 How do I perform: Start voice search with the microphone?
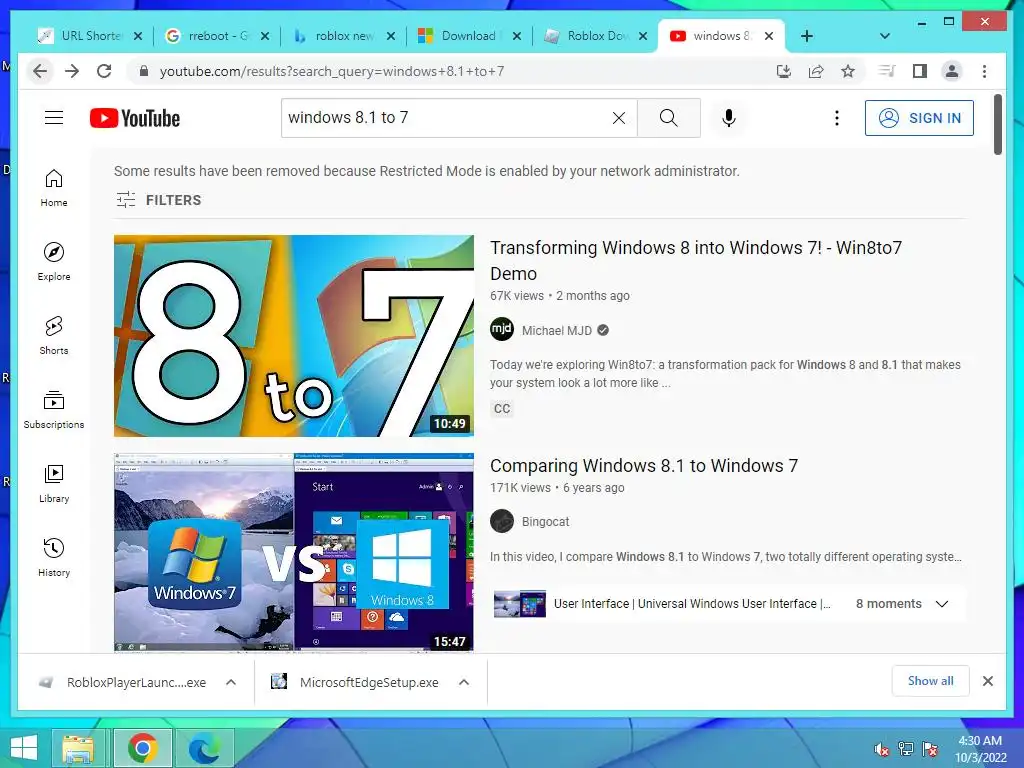729,118
